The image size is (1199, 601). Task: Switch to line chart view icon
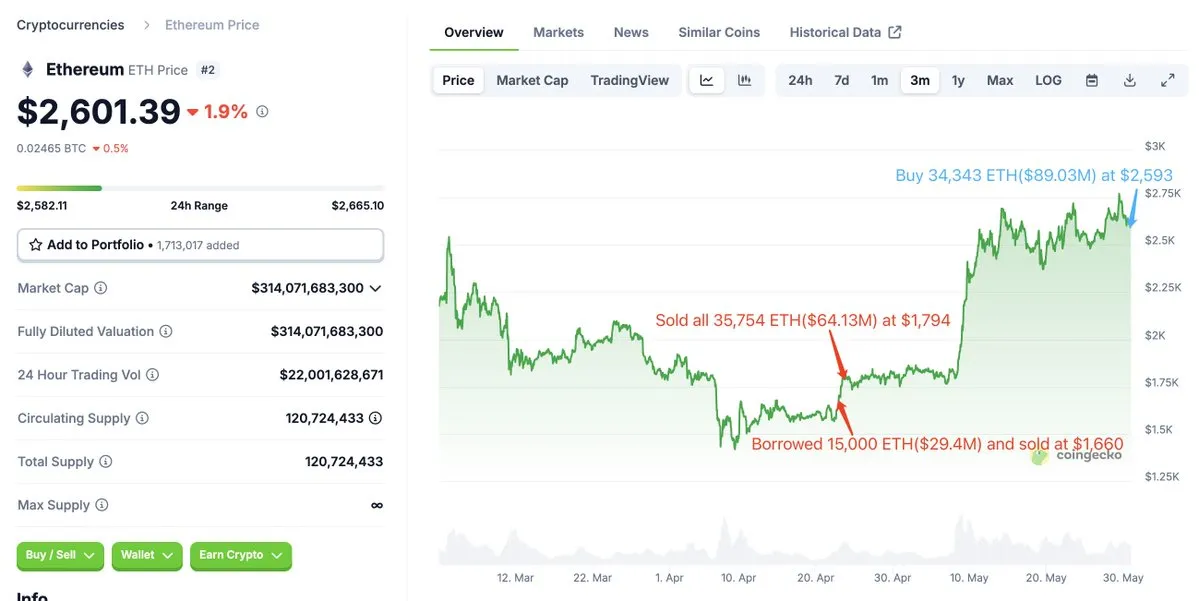pos(707,80)
